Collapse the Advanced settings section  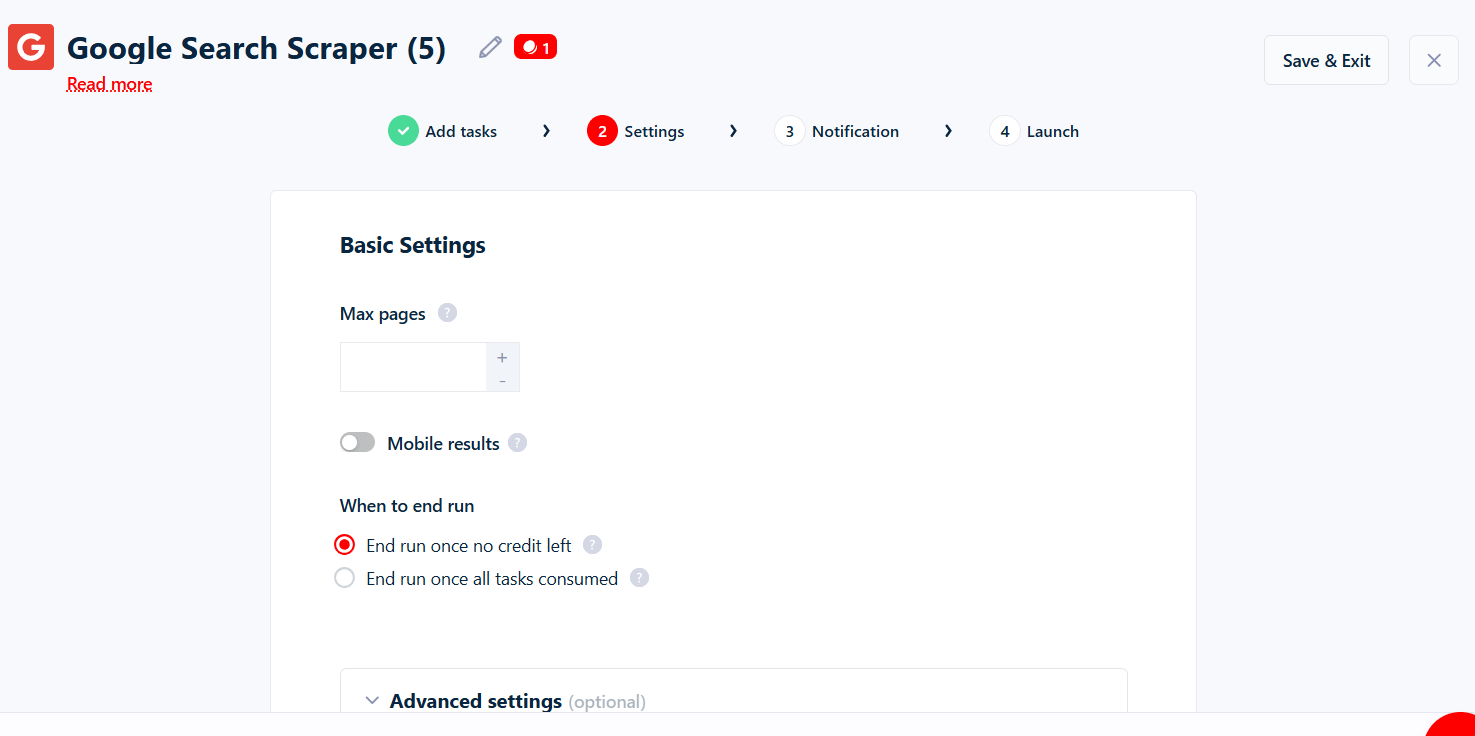tap(372, 700)
